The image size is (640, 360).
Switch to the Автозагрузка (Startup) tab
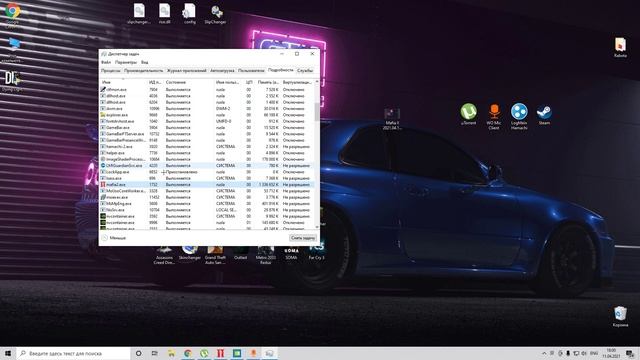pos(222,71)
